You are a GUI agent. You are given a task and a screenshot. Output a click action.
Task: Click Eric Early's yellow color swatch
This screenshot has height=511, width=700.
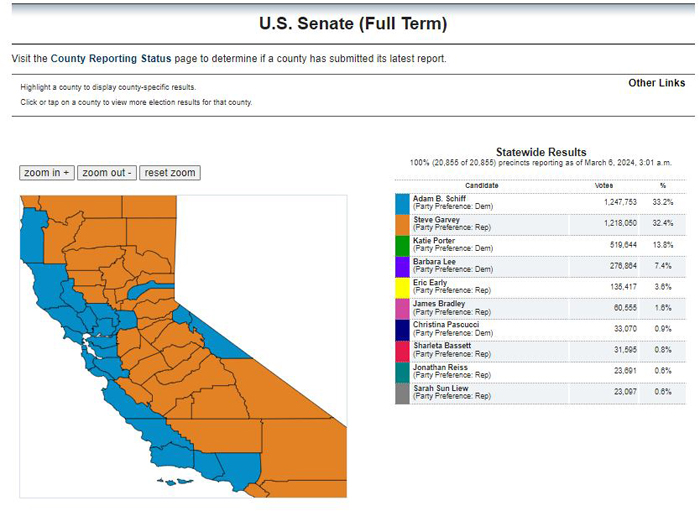402,288
